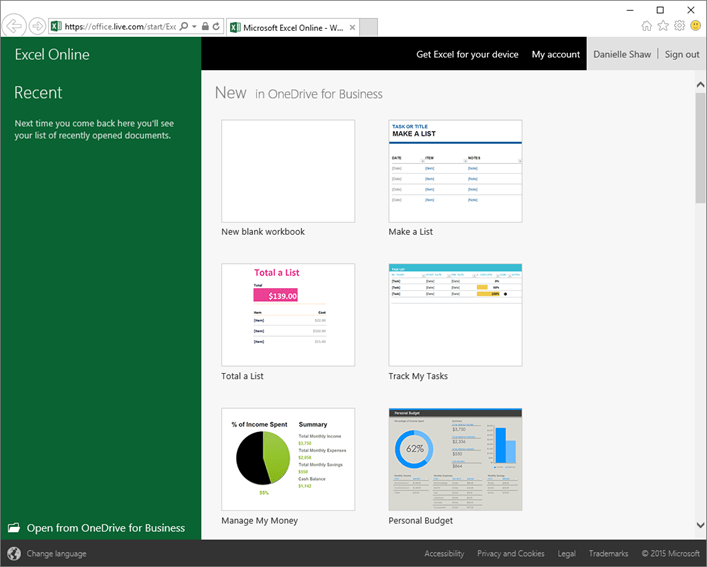
Task: Click the Excel icon in the address bar
Action: pyautogui.click(x=56, y=26)
